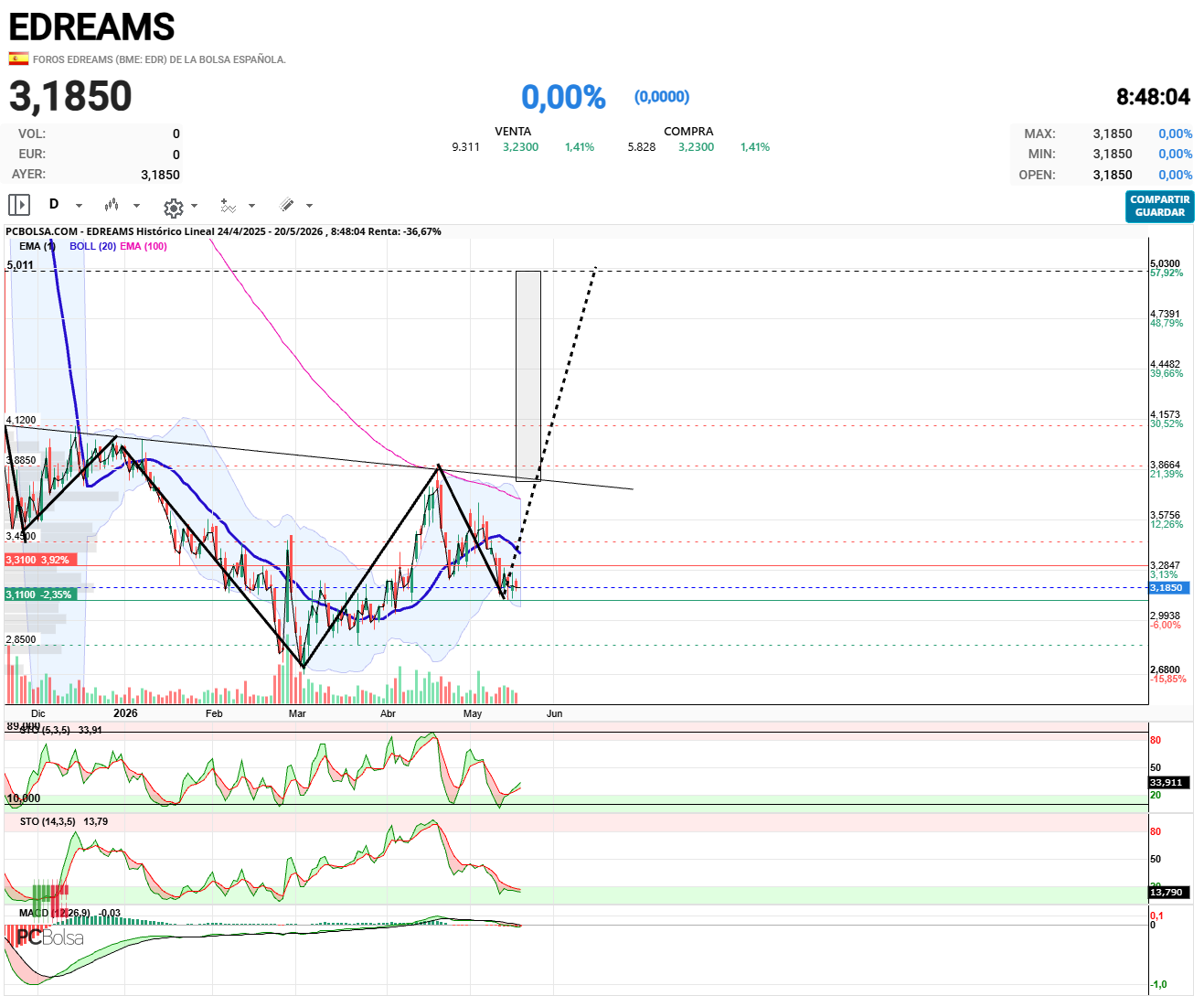Click the MAX value 3,1850

tap(1113, 134)
